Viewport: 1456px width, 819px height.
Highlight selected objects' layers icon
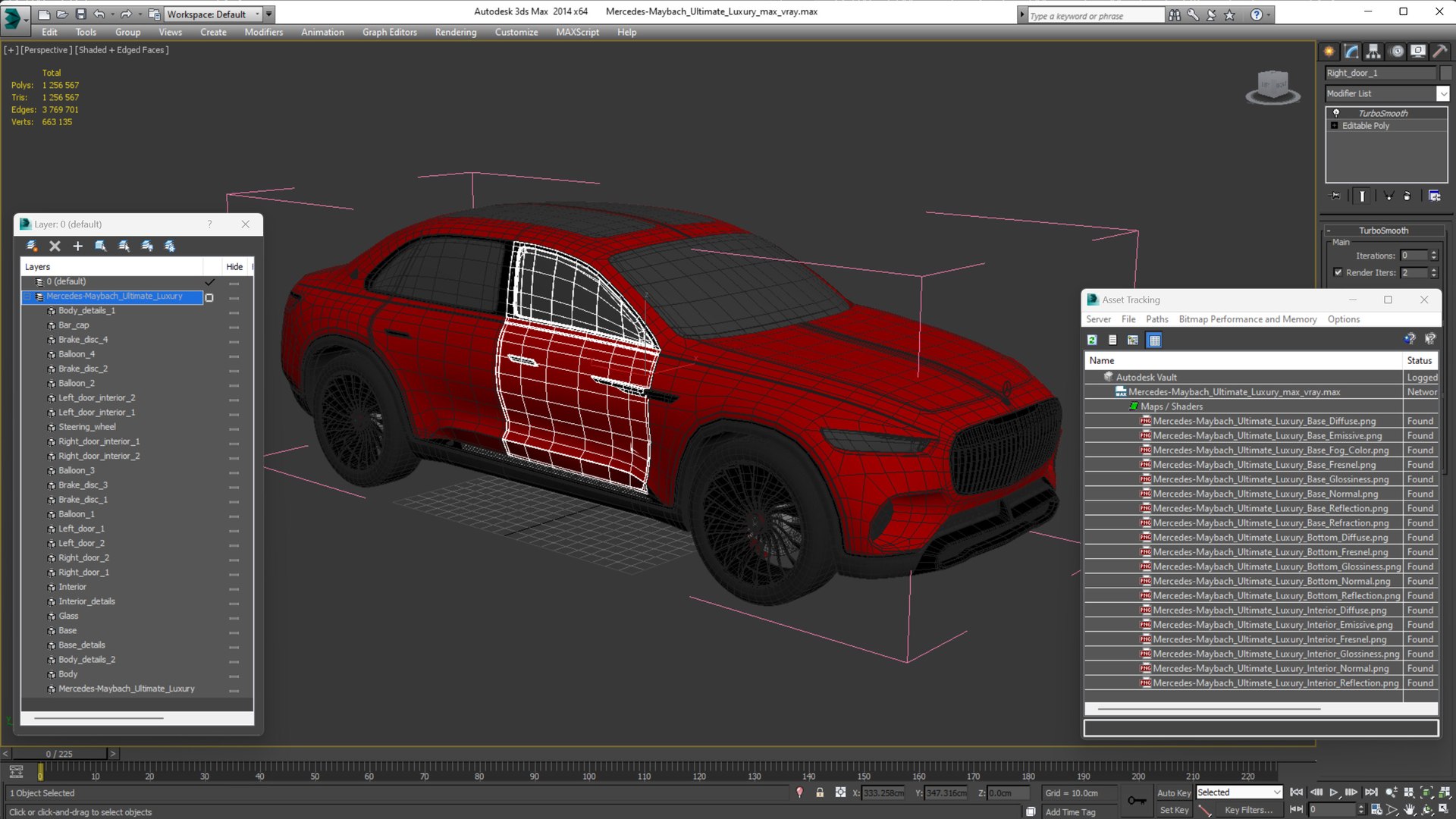coord(124,246)
